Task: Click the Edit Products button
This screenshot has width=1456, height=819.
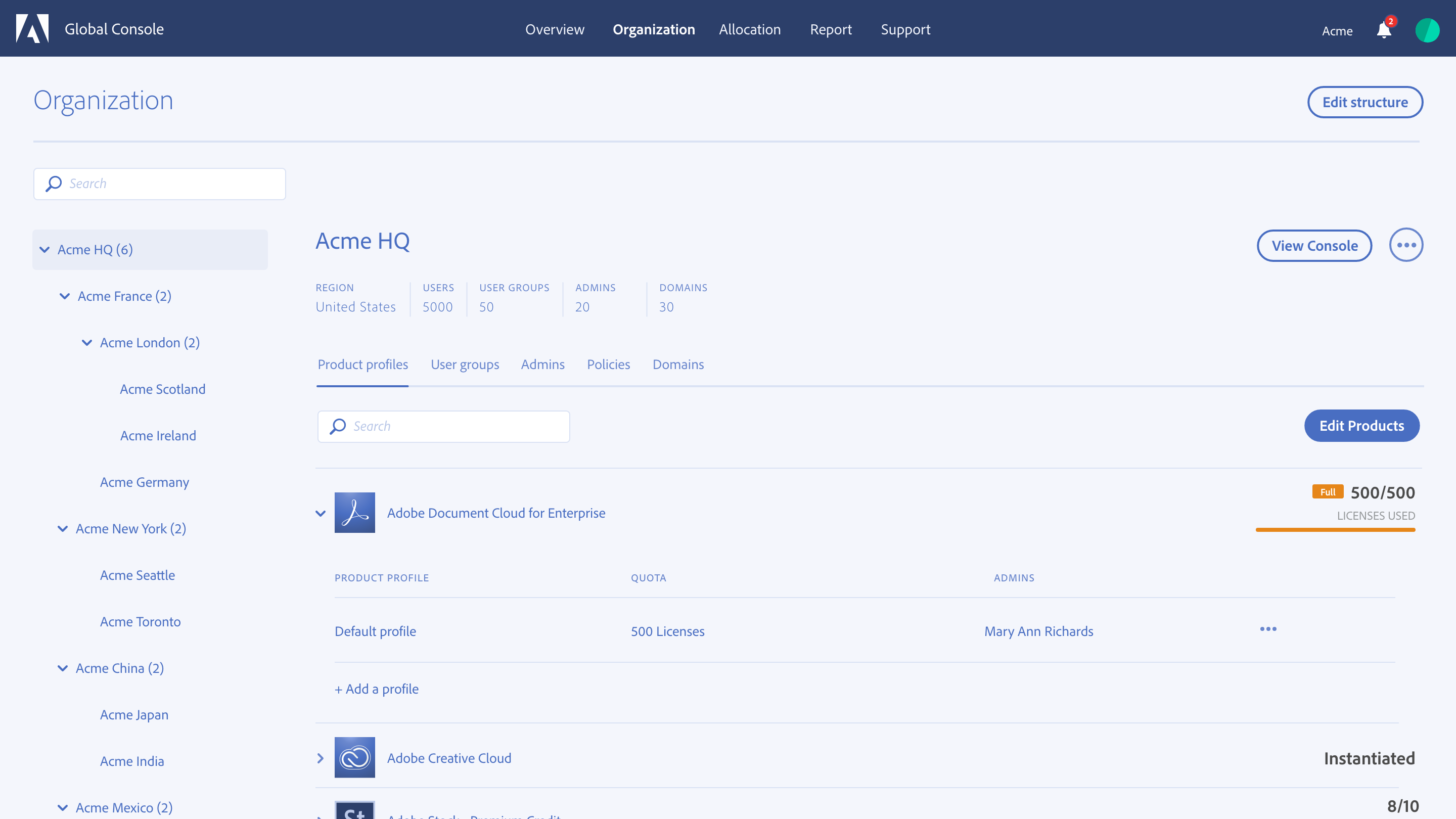Action: tap(1361, 426)
